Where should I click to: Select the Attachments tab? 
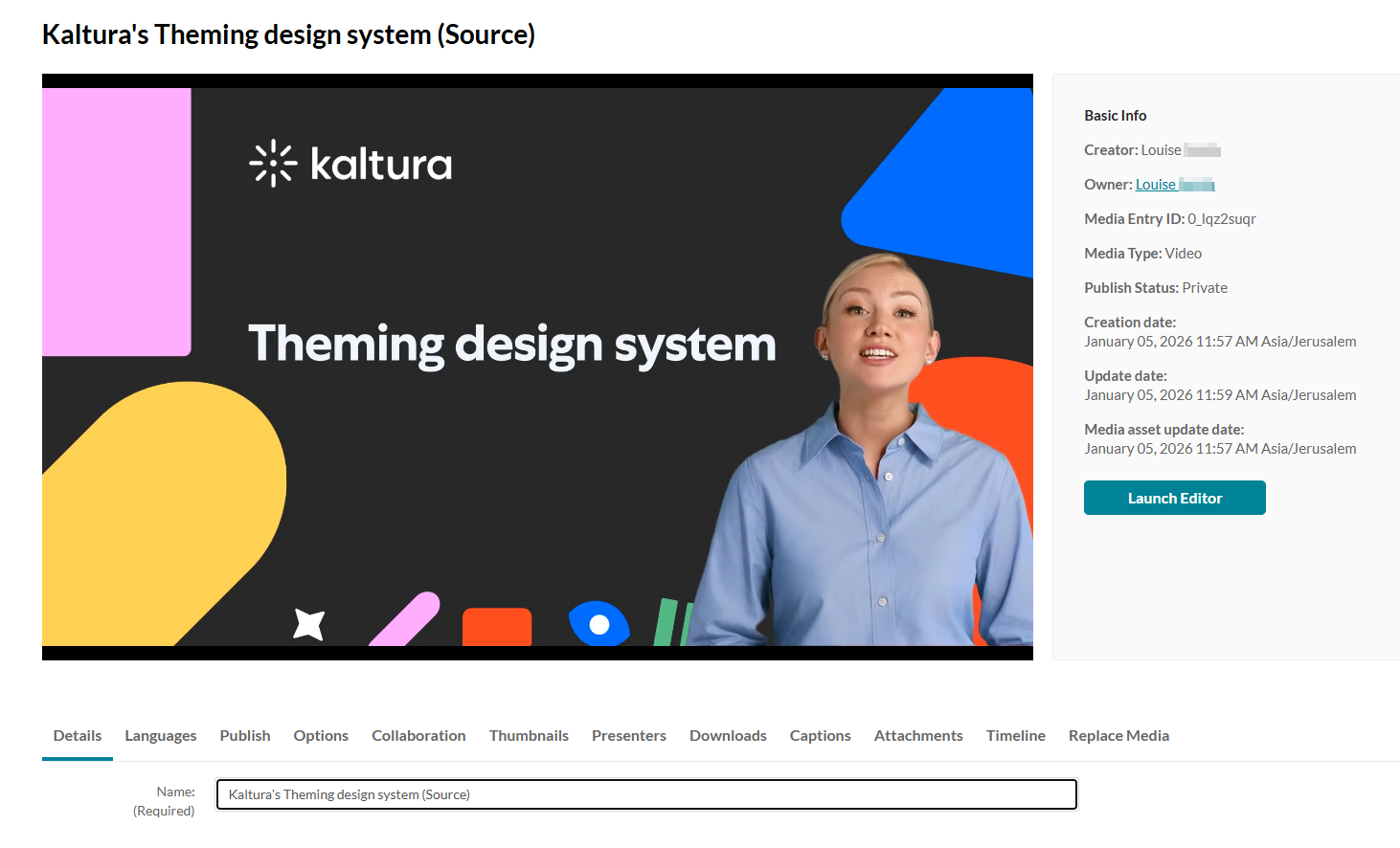click(x=918, y=735)
